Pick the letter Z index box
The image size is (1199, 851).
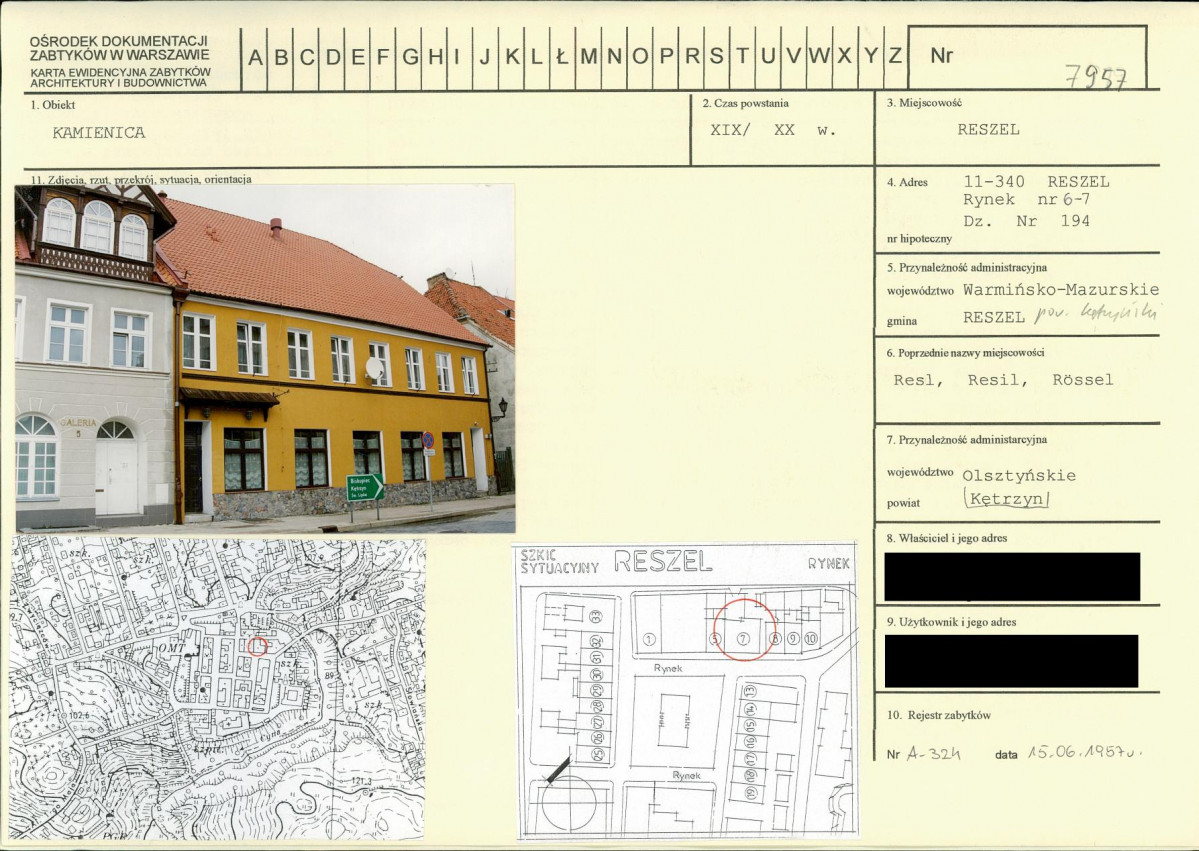895,57
